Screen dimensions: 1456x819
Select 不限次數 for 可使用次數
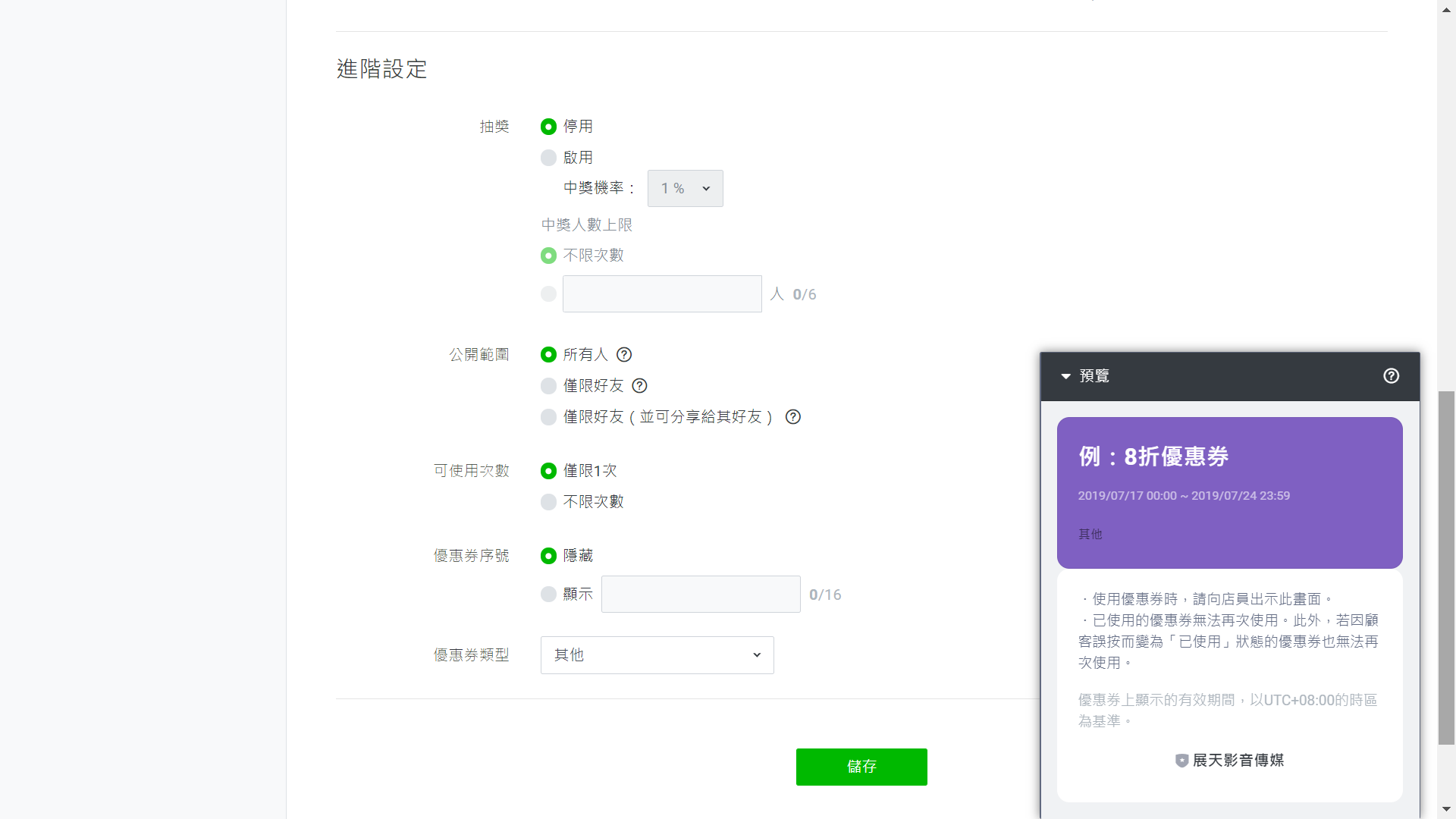pos(548,502)
